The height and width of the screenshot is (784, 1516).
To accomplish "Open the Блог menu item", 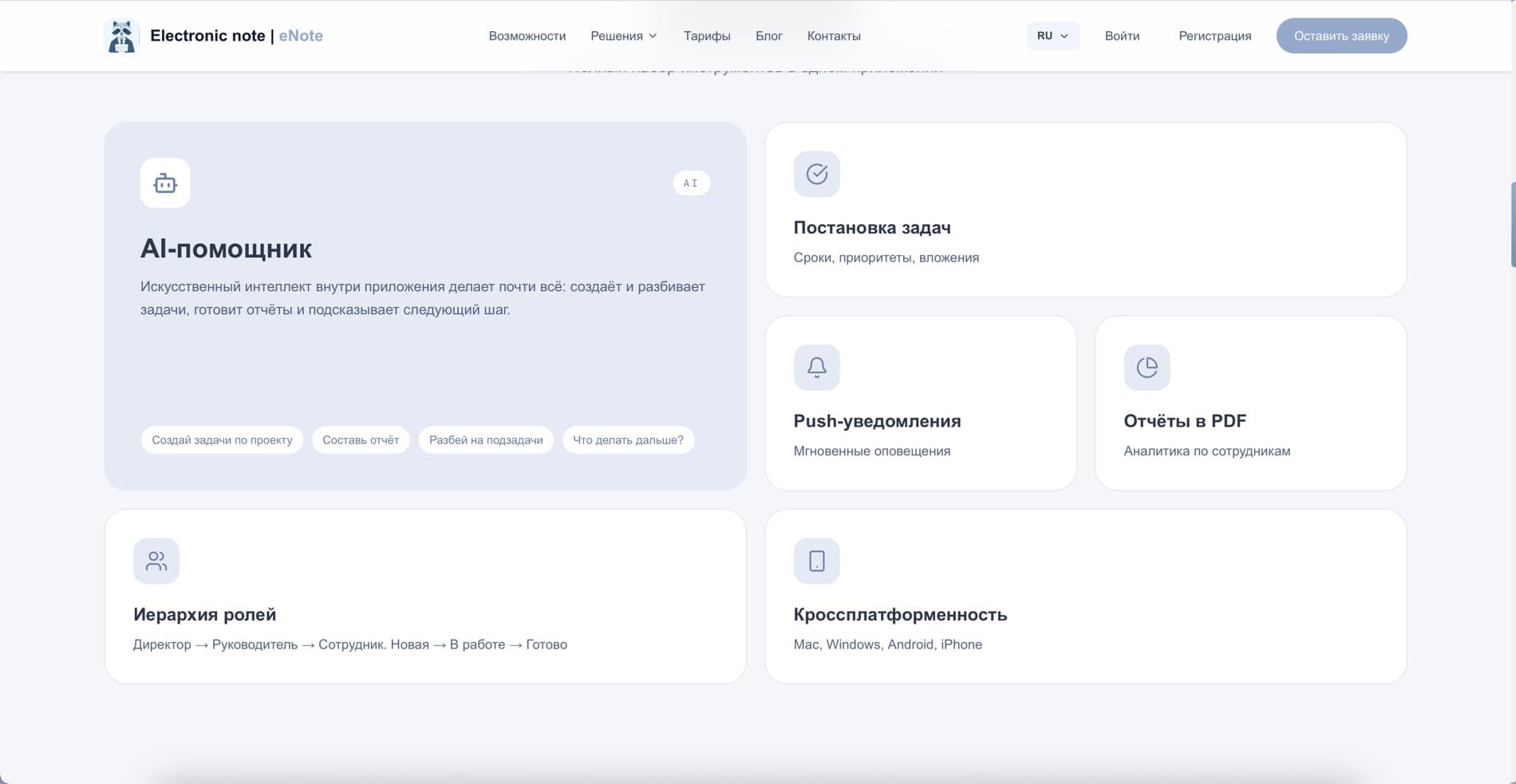I will pos(769,36).
